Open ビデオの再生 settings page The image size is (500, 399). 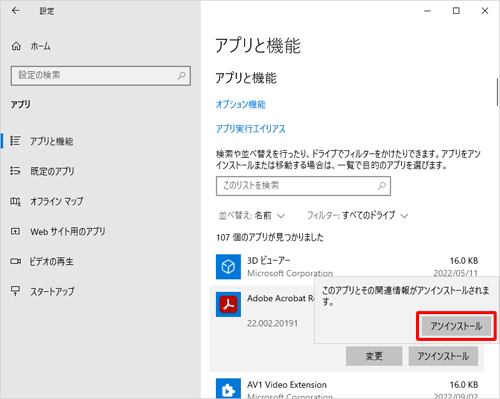tap(51, 261)
